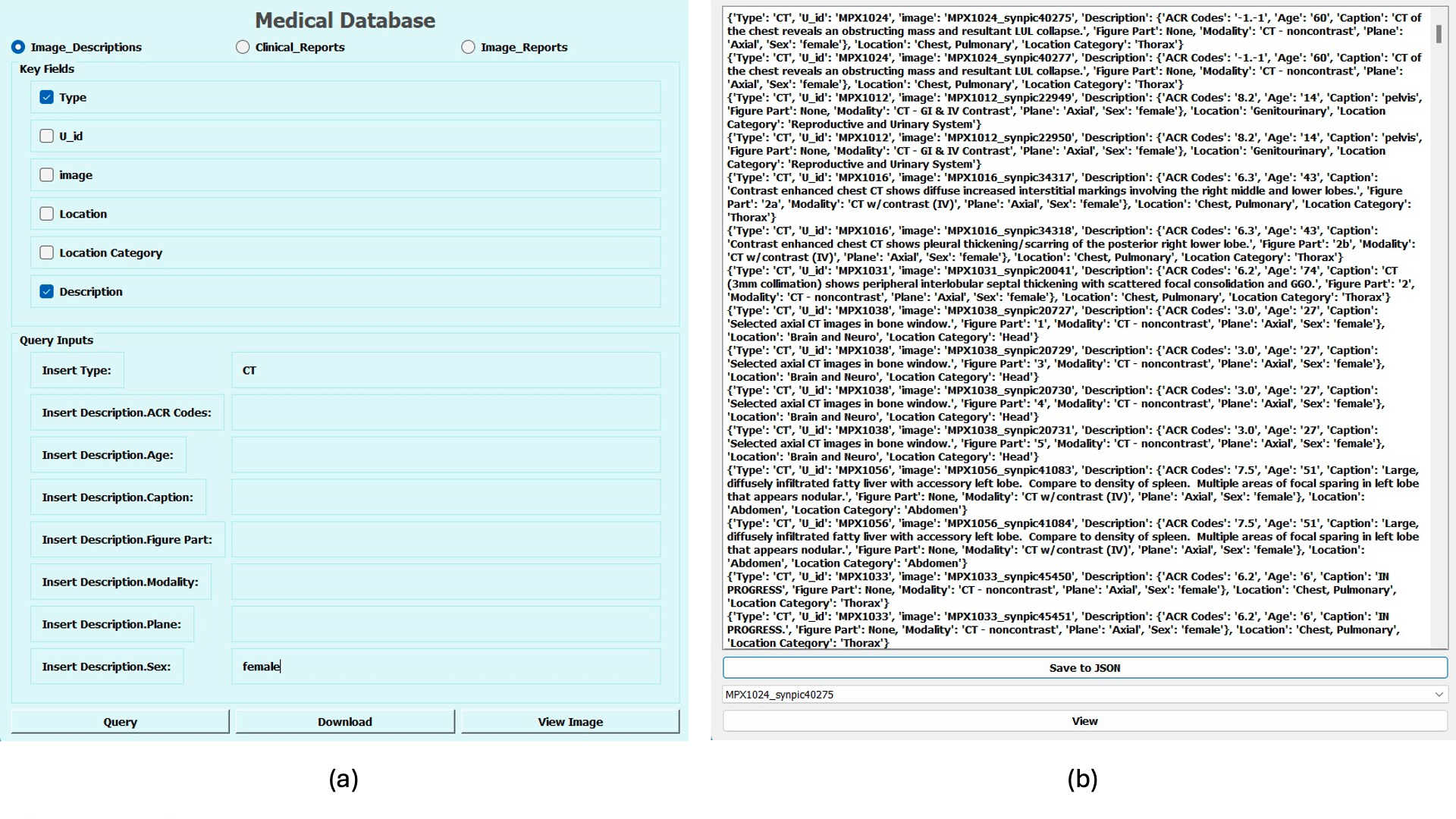1456x819 pixels.
Task: Open the MPX1024_synpic40275 image dropdown
Action: coord(1084,695)
